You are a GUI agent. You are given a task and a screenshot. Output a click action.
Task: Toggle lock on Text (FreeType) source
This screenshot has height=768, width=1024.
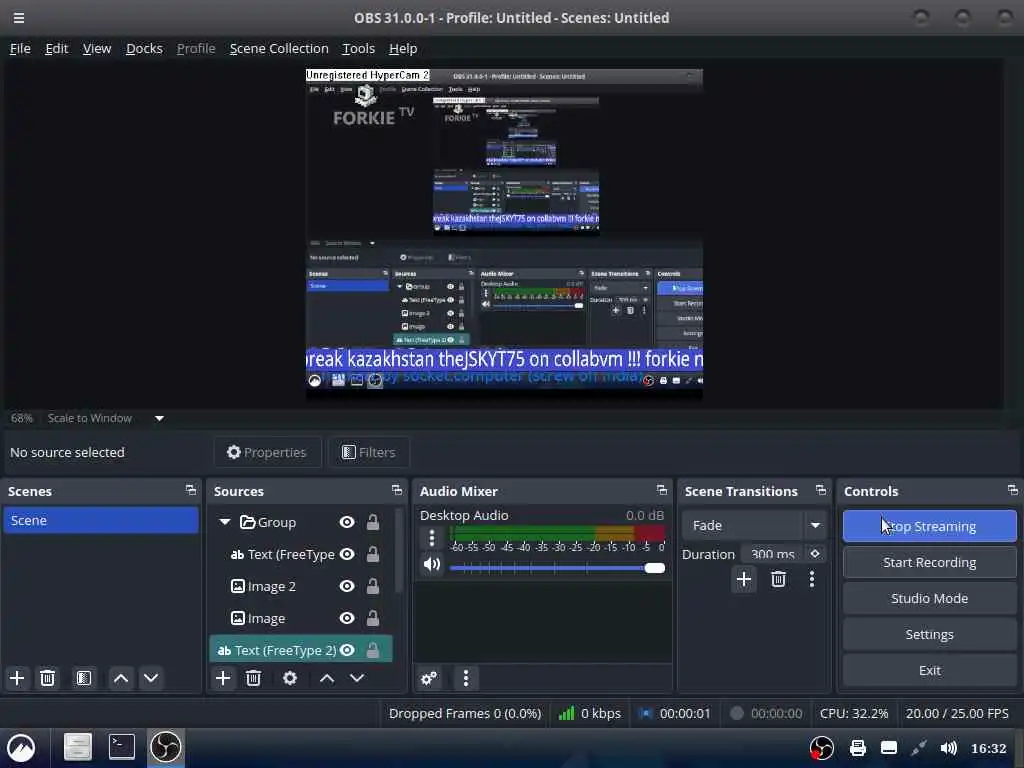tap(372, 554)
